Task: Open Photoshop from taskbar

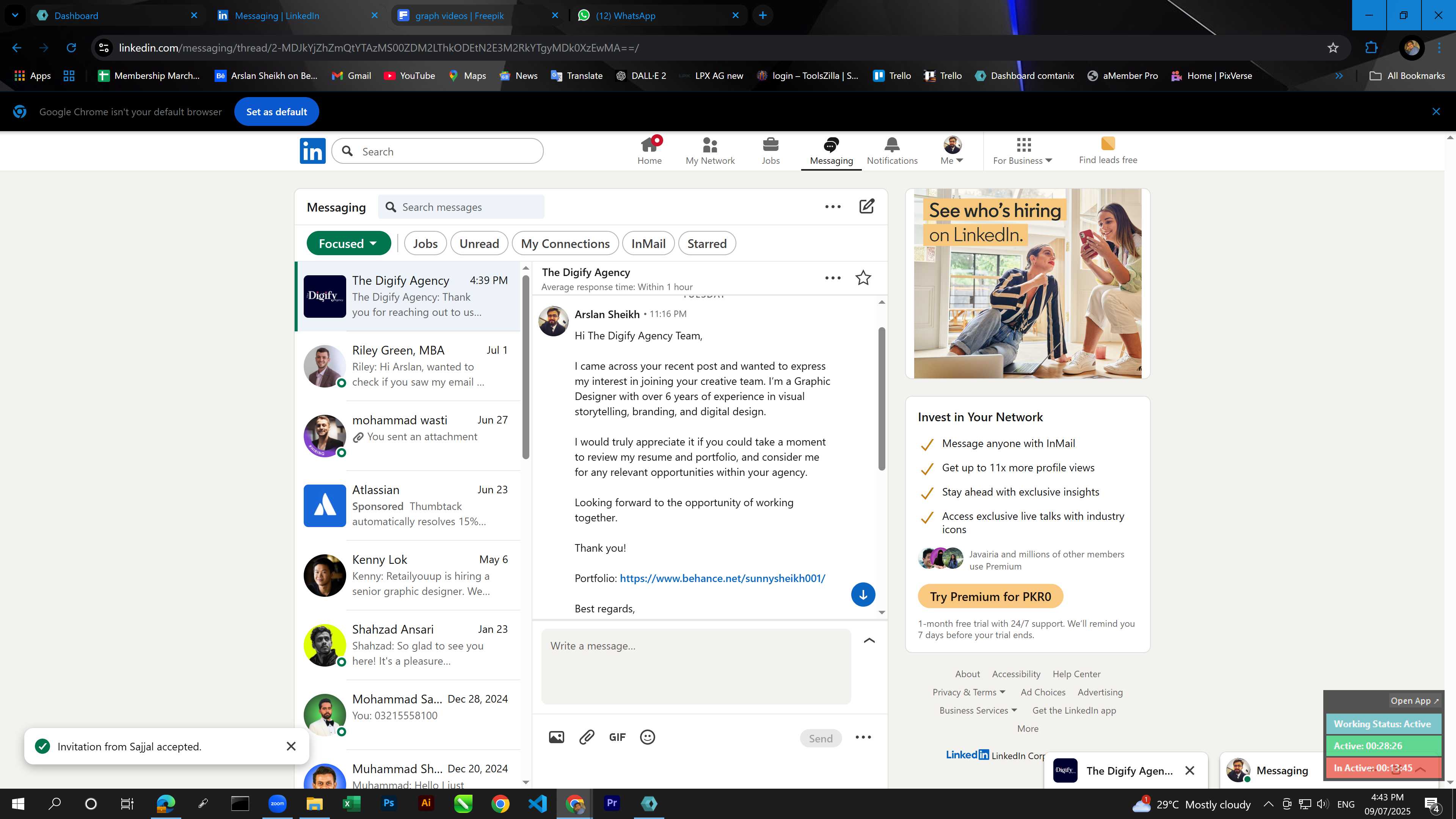Action: 388,803
